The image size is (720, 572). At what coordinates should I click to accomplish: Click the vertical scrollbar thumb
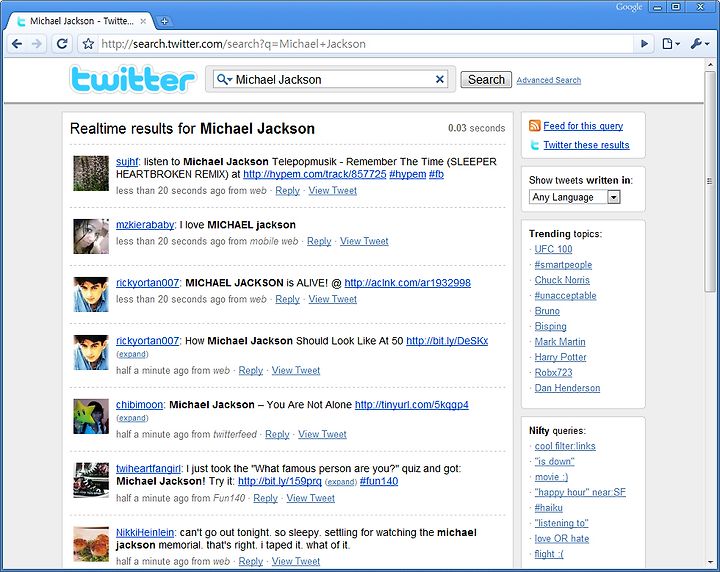(x=710, y=181)
